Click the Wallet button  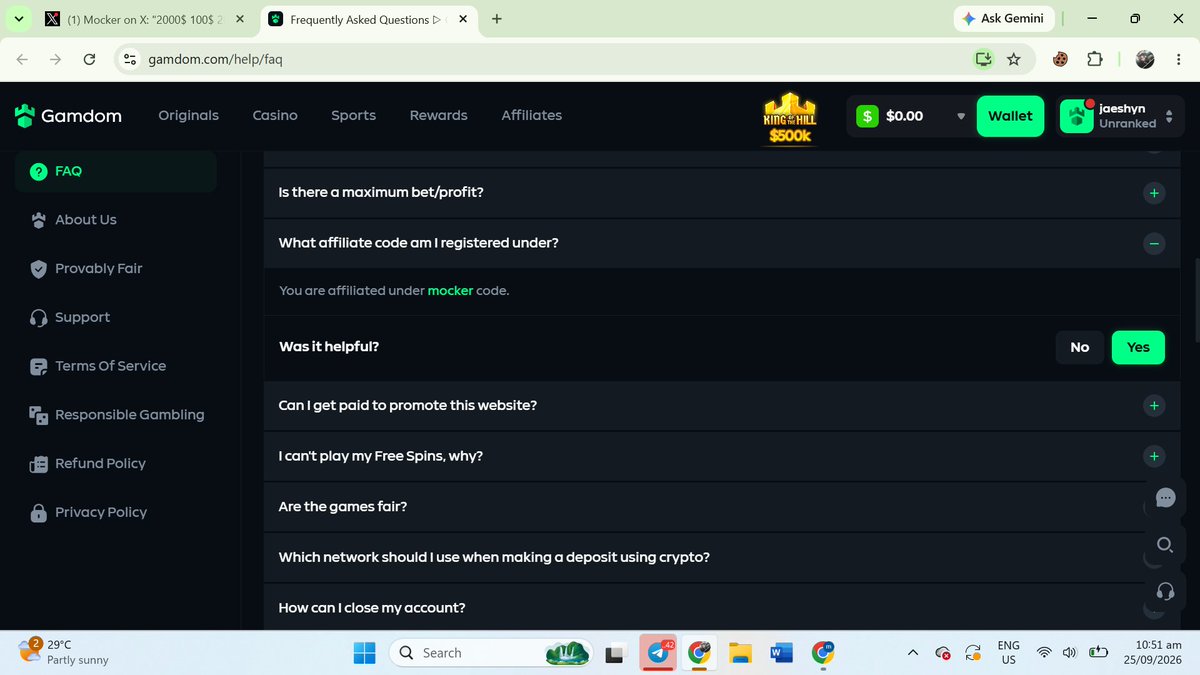pos(1010,116)
